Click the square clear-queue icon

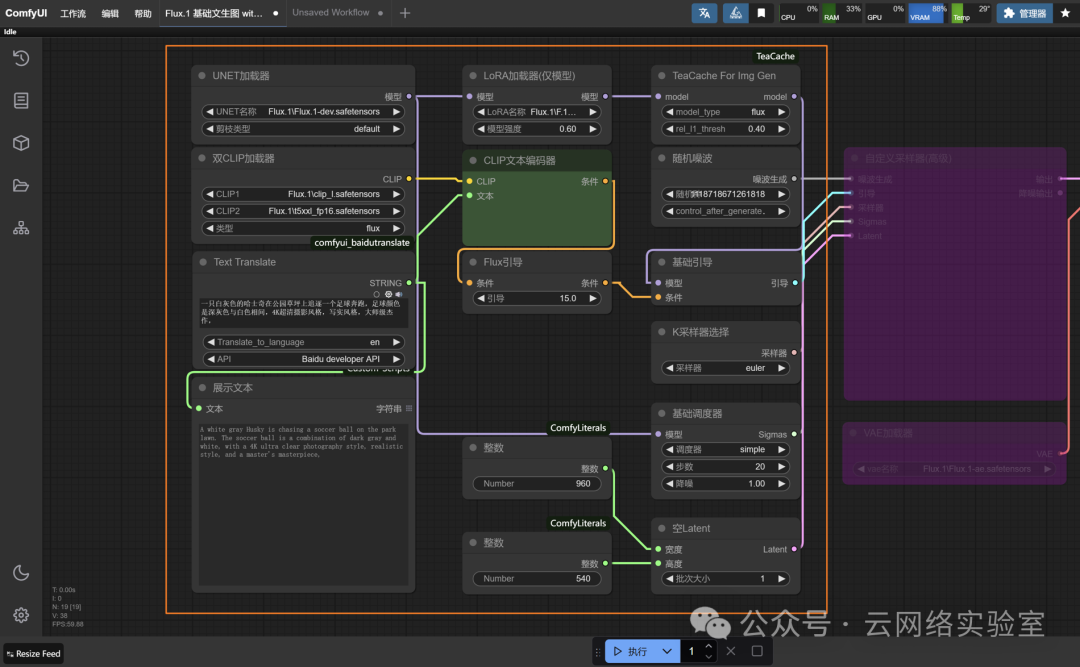pyautogui.click(x=757, y=651)
